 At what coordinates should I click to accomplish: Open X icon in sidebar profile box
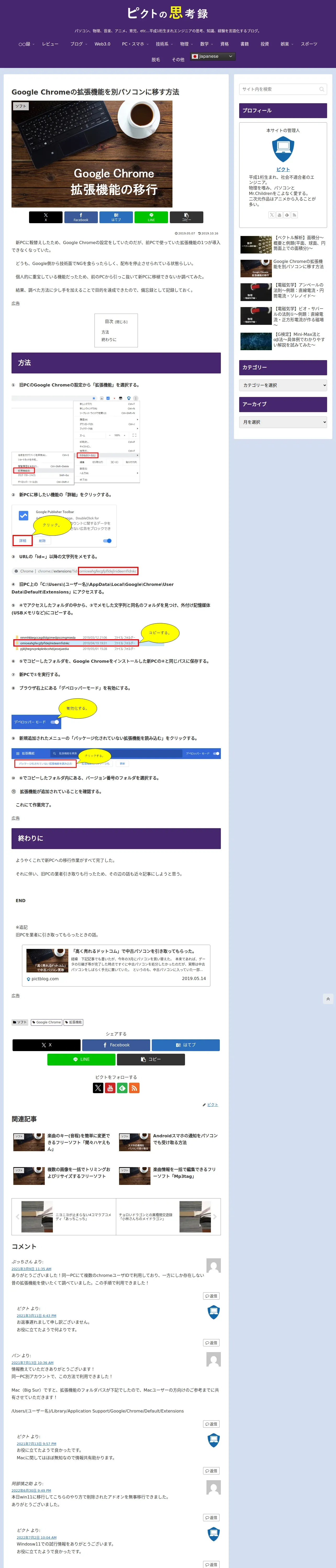(272, 215)
